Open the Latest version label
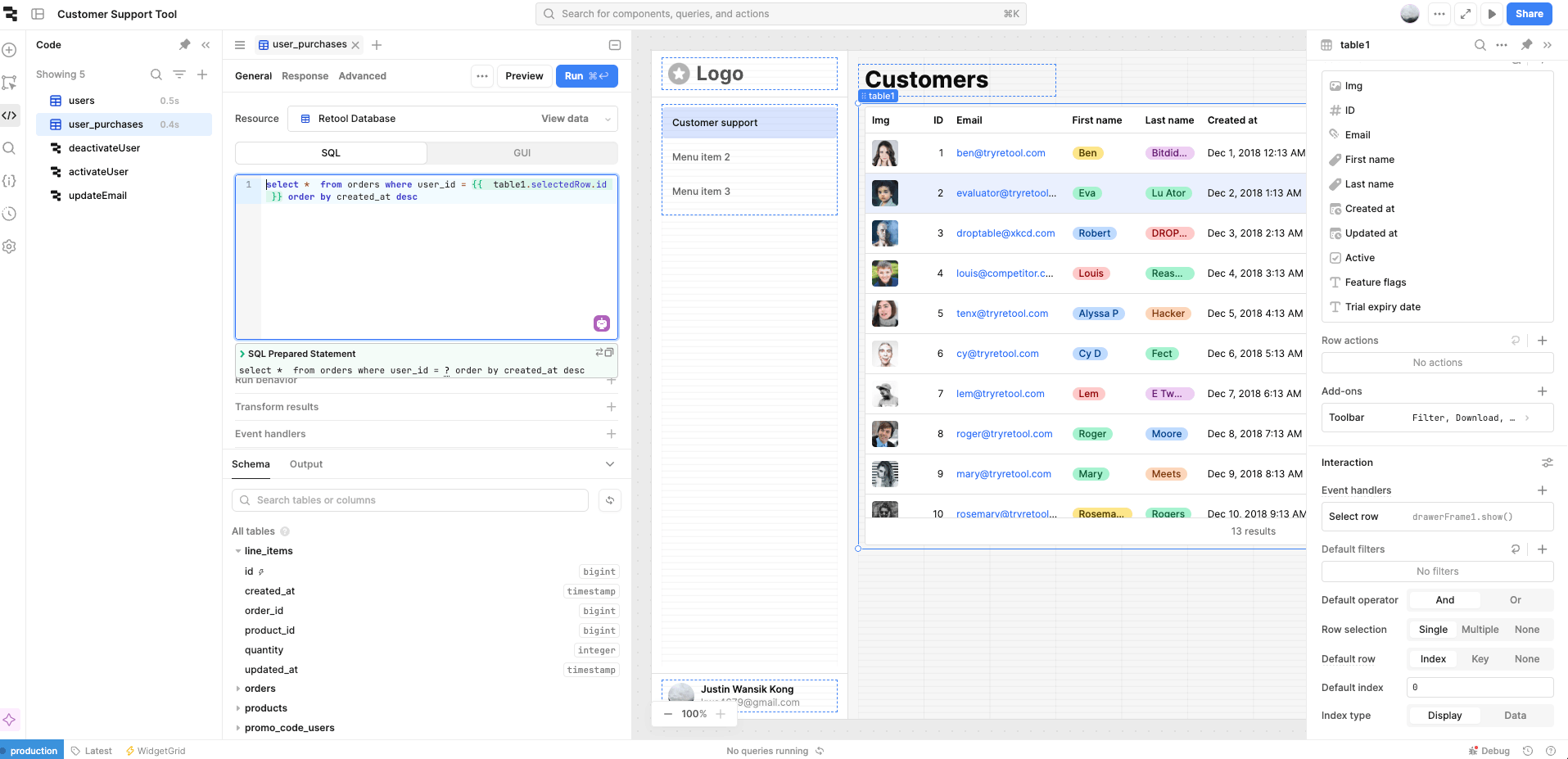The height and width of the screenshot is (759, 1568). coord(92,751)
